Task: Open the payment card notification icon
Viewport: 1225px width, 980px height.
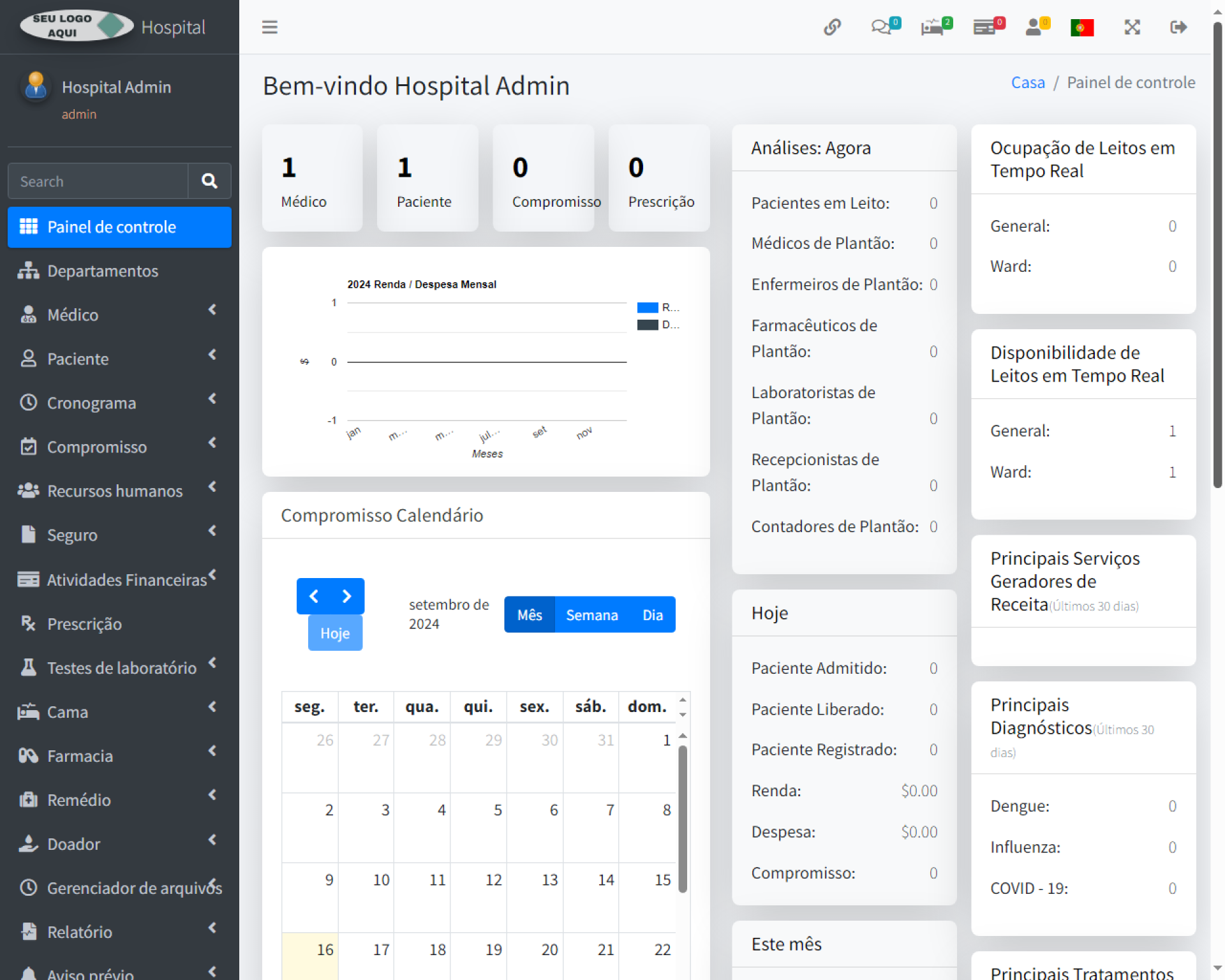Action: pos(984,27)
